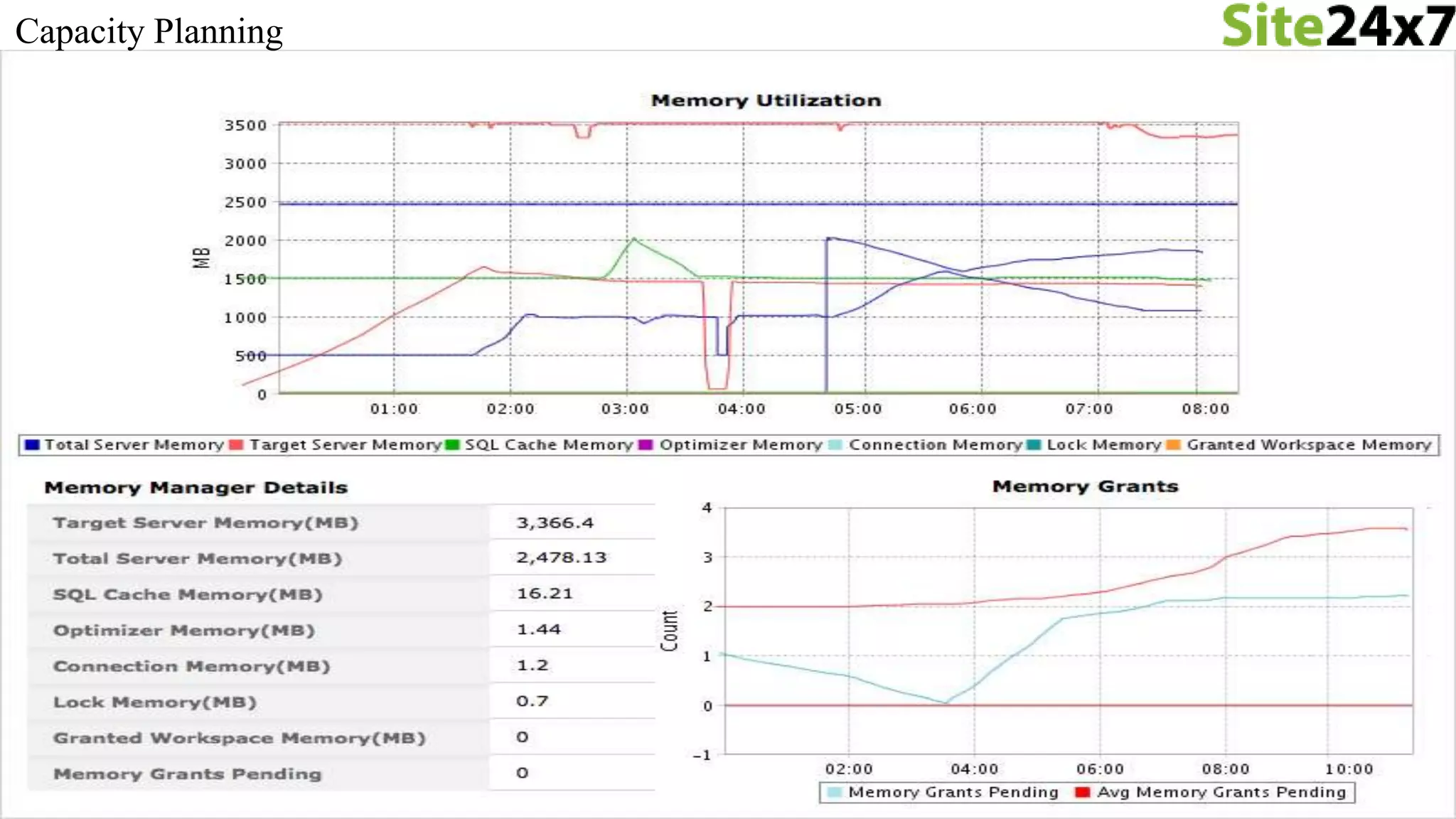Screen dimensions: 1456x819
Task: Click the Memory Grants Pending legend swatch
Action: pyautogui.click(x=835, y=792)
